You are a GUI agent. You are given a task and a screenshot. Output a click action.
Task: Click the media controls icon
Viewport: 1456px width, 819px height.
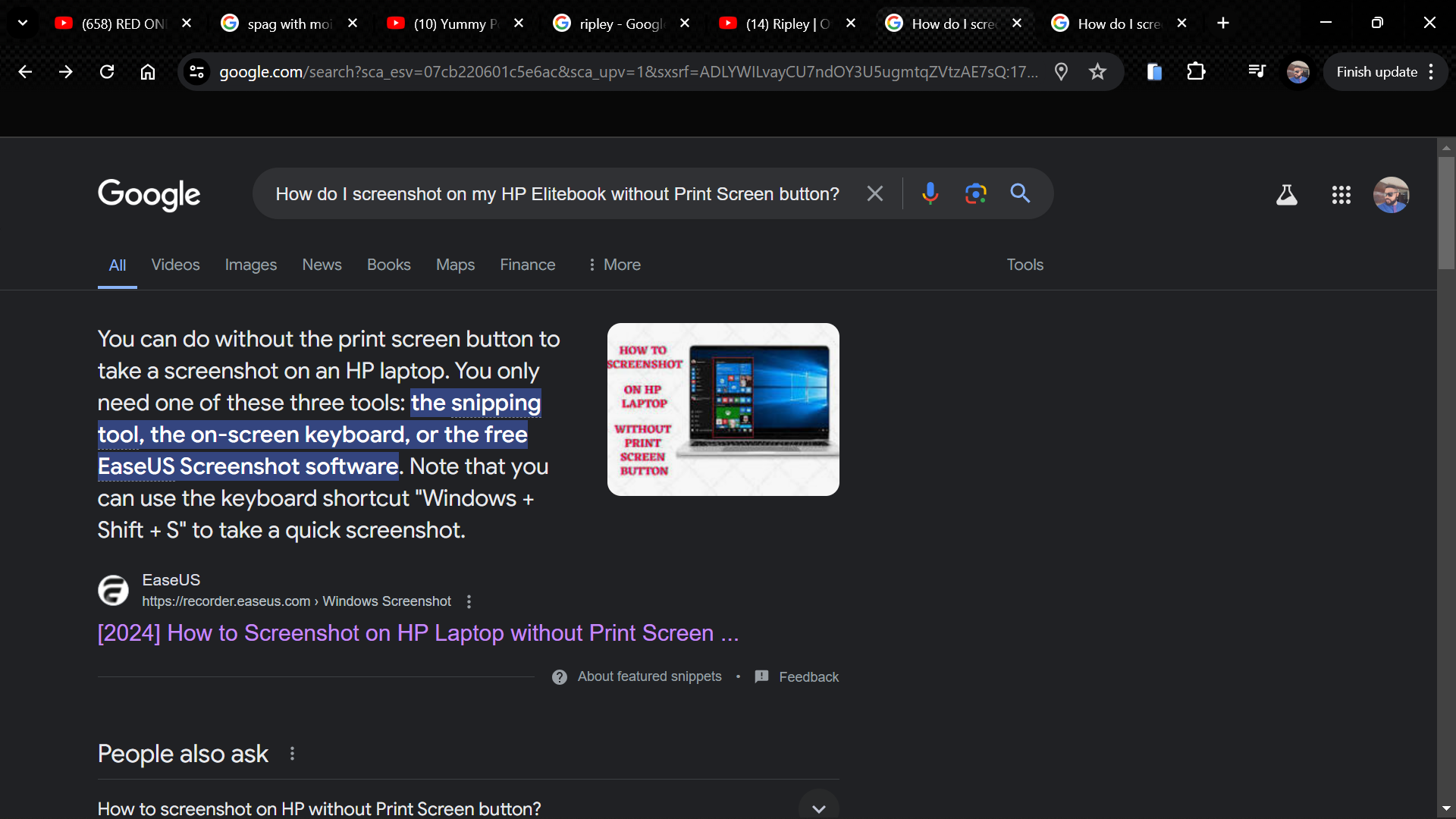coord(1257,72)
